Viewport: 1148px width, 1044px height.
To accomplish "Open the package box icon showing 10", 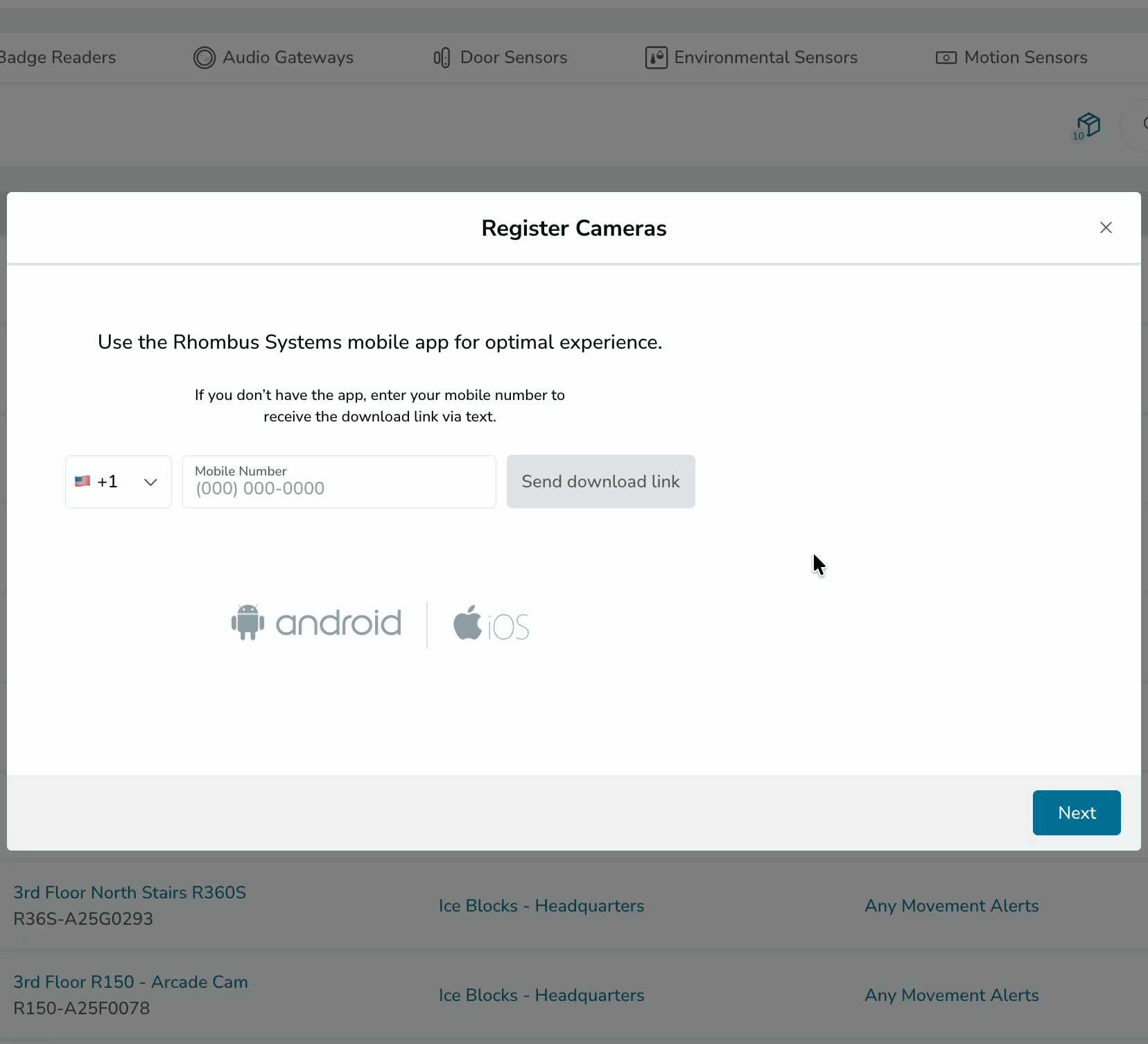I will point(1087,126).
